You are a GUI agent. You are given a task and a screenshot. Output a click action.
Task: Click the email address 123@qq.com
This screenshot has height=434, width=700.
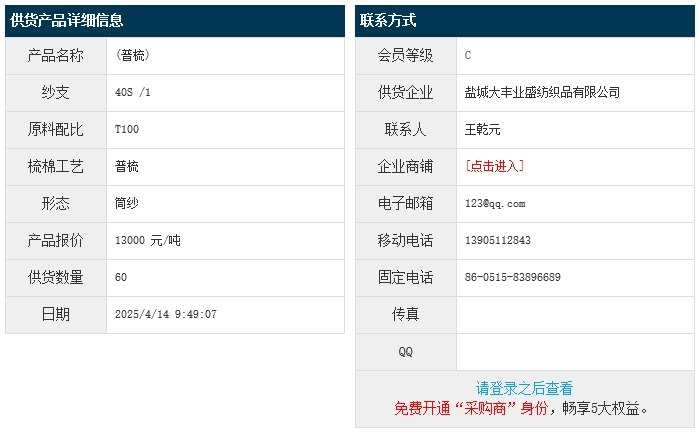pyautogui.click(x=495, y=203)
